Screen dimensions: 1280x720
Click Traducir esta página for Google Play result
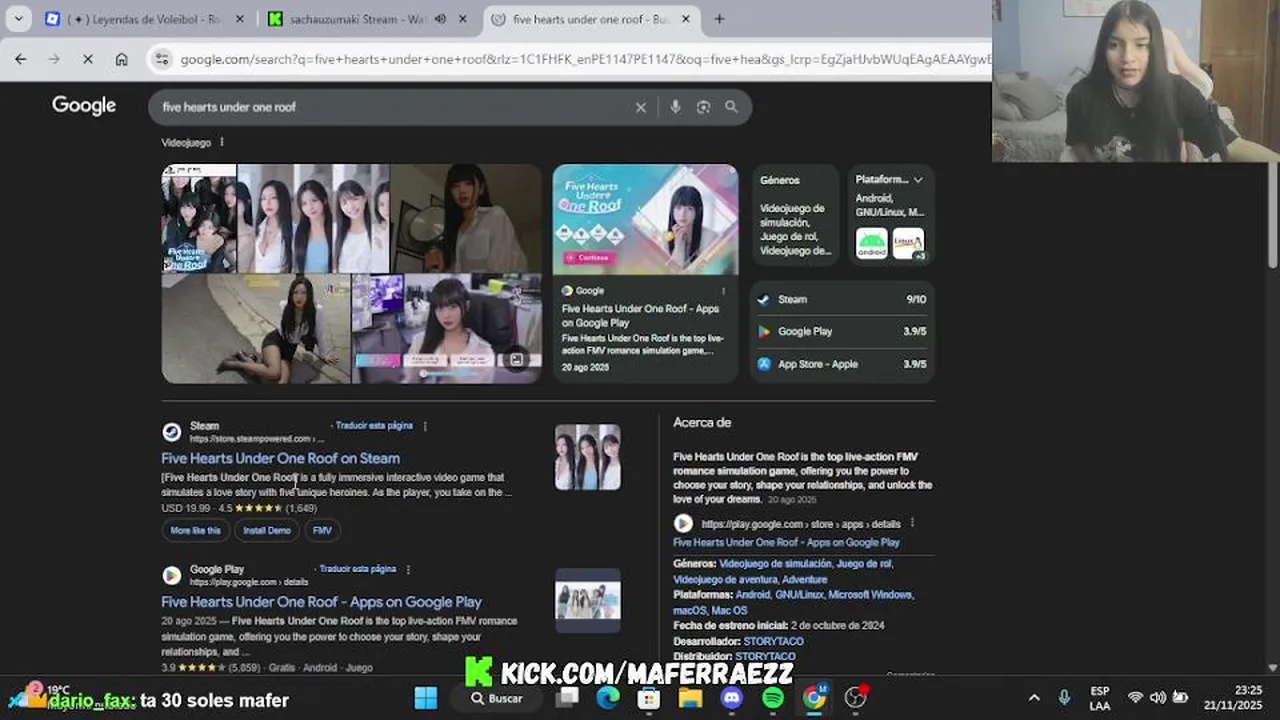[x=358, y=569]
